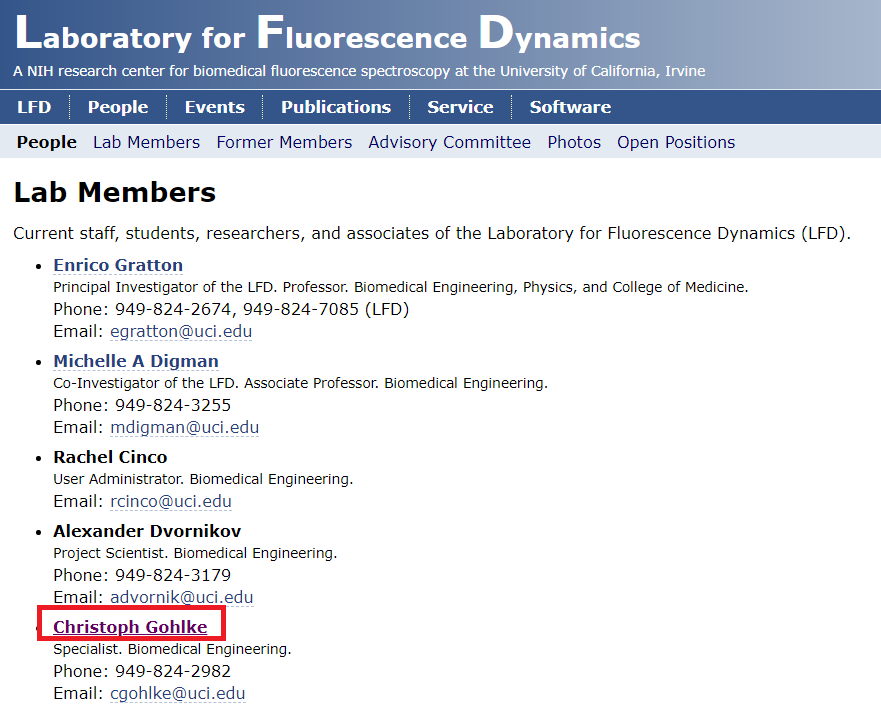Open the LFD main menu item
The image size is (881, 705).
pos(34,107)
